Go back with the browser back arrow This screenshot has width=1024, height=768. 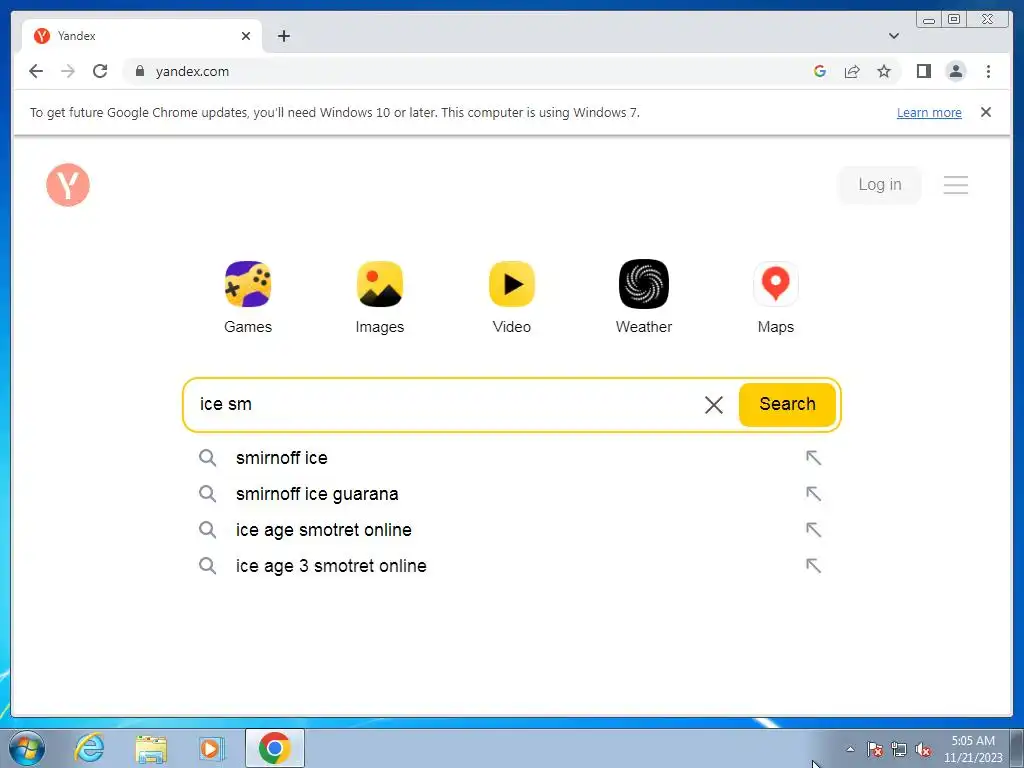[x=36, y=71]
